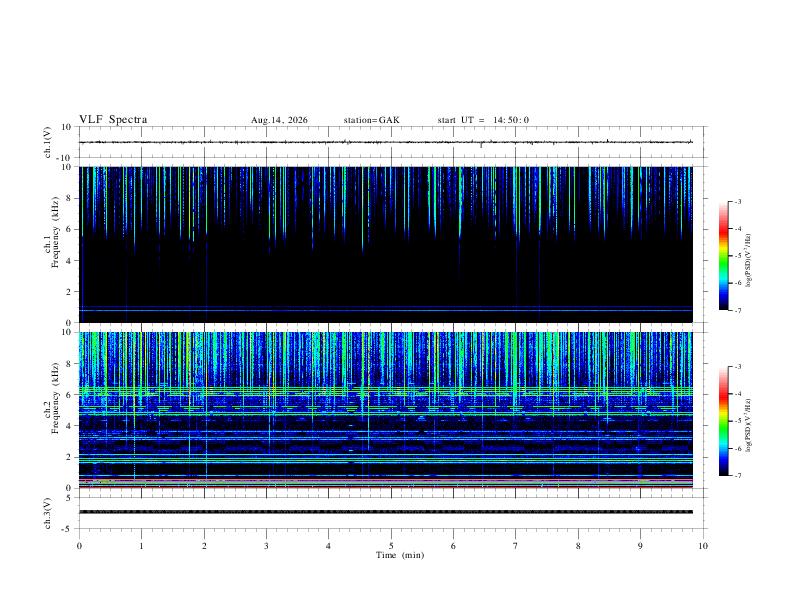Click the 9 minute tick on time axis
Image resolution: width=792 pixels, height=612 pixels.
640,546
